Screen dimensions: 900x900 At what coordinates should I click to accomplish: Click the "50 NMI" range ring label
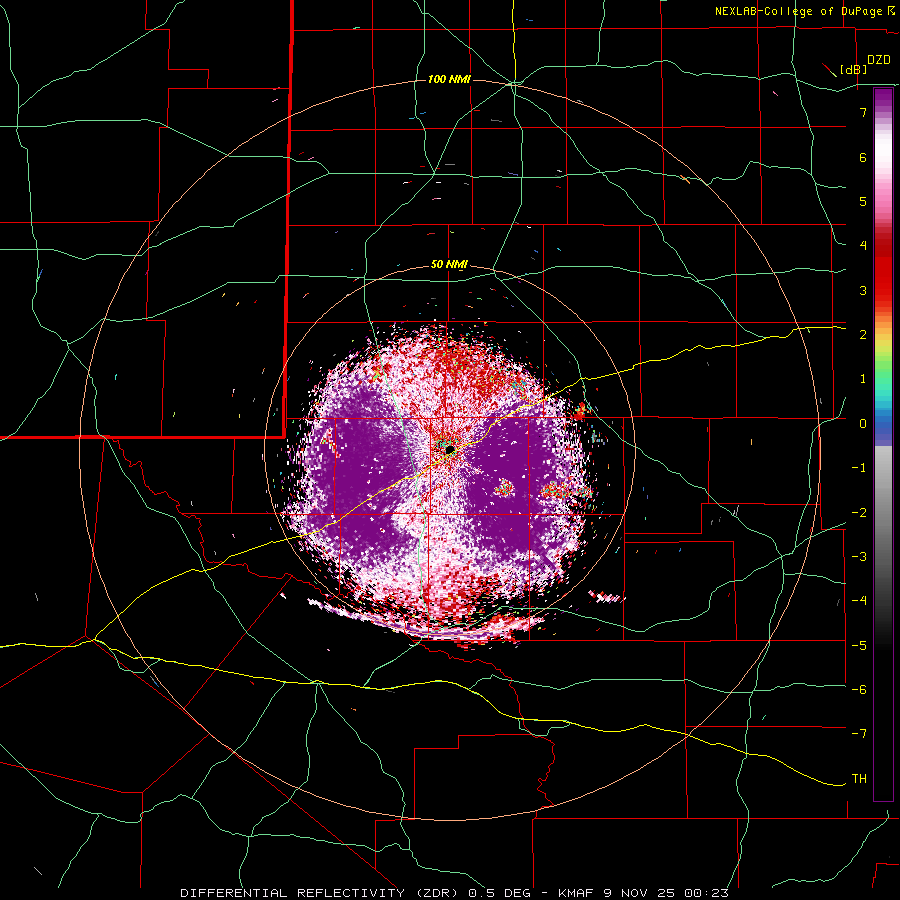[x=449, y=265]
